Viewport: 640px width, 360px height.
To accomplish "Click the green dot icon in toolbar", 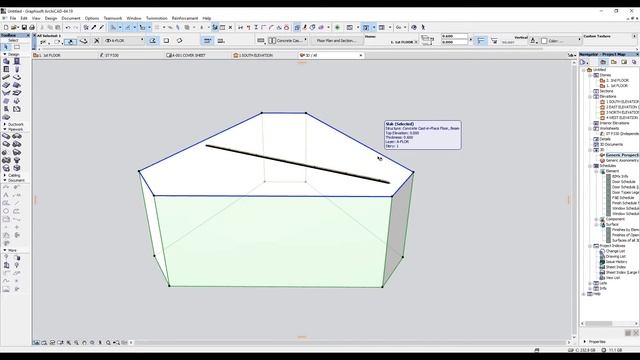I will click(337, 27).
